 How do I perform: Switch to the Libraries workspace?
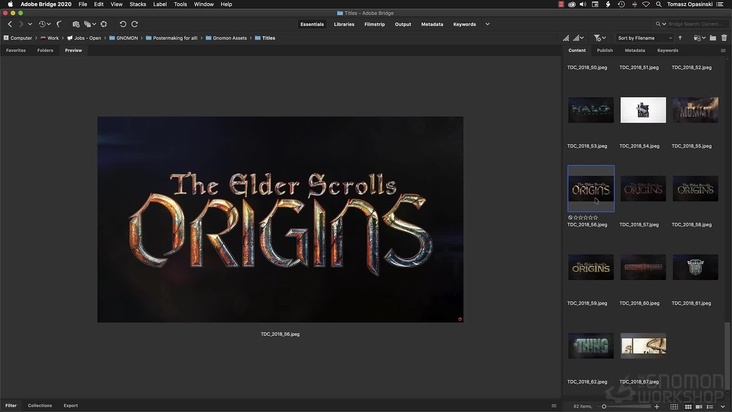[x=344, y=24]
